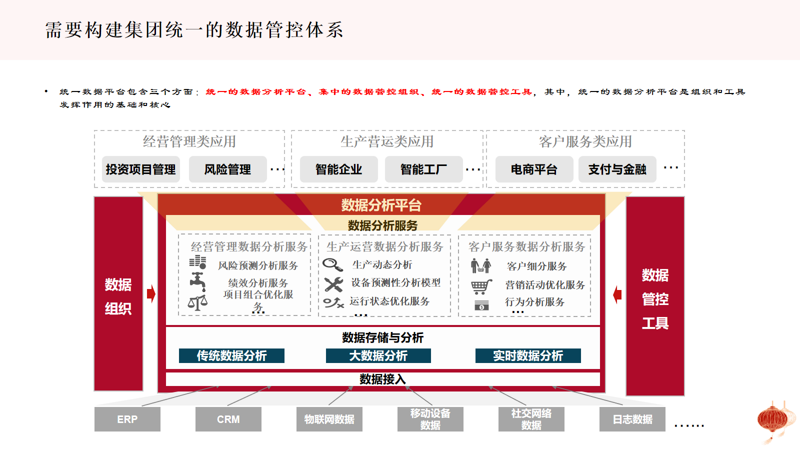Click the 生产动态分析 text

(x=382, y=264)
